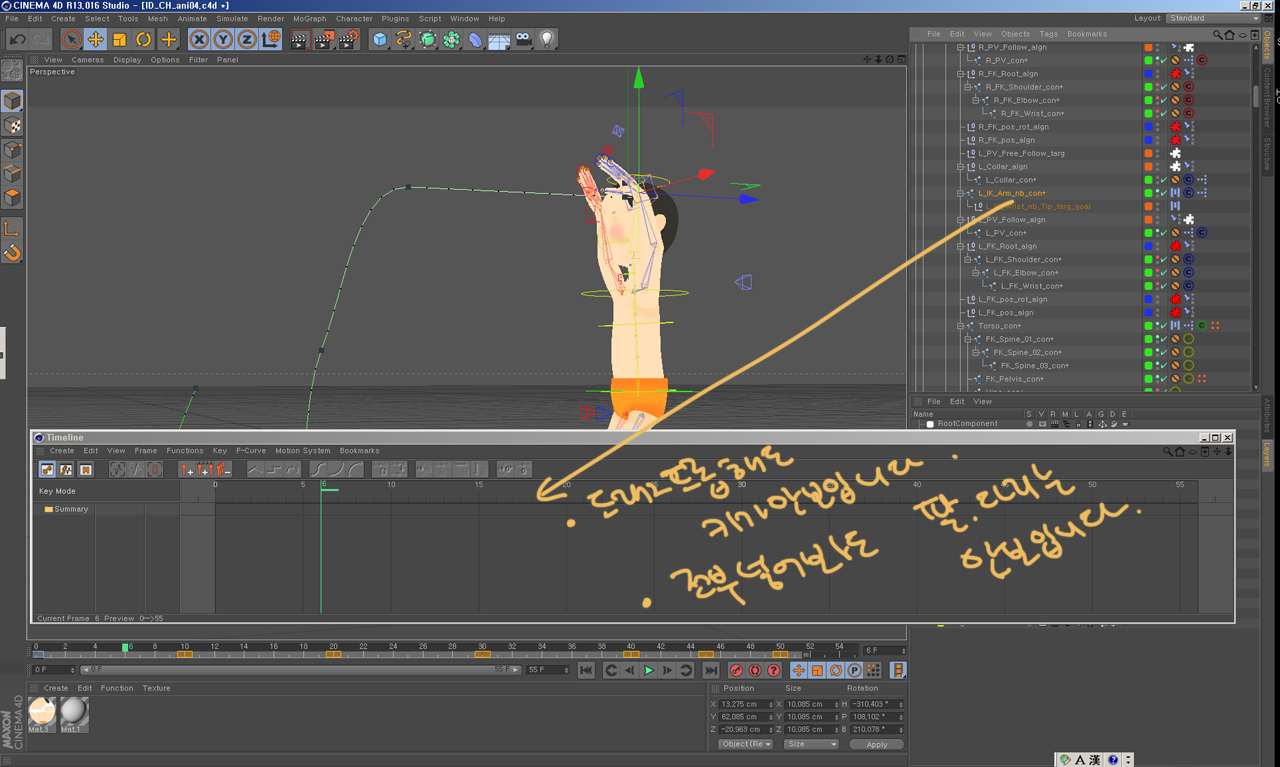The width and height of the screenshot is (1280, 767).
Task: Select the Texture mode checker icon
Action: click(x=12, y=126)
